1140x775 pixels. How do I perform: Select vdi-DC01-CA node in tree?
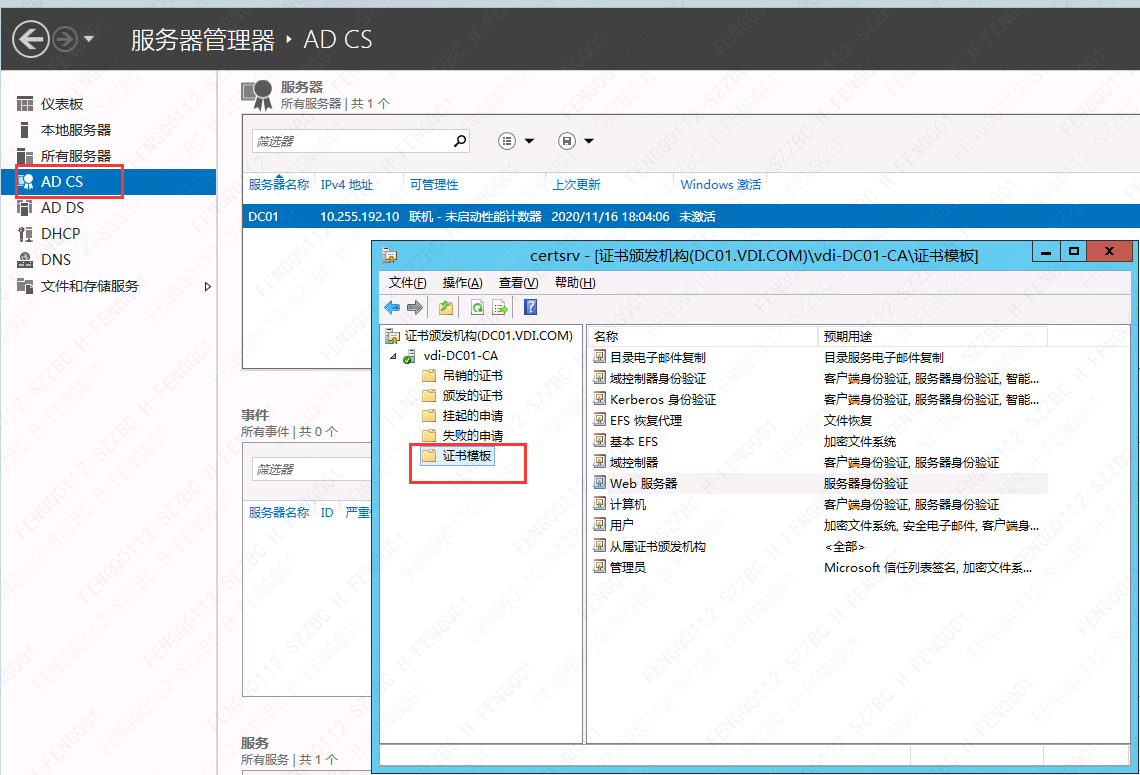coord(461,356)
